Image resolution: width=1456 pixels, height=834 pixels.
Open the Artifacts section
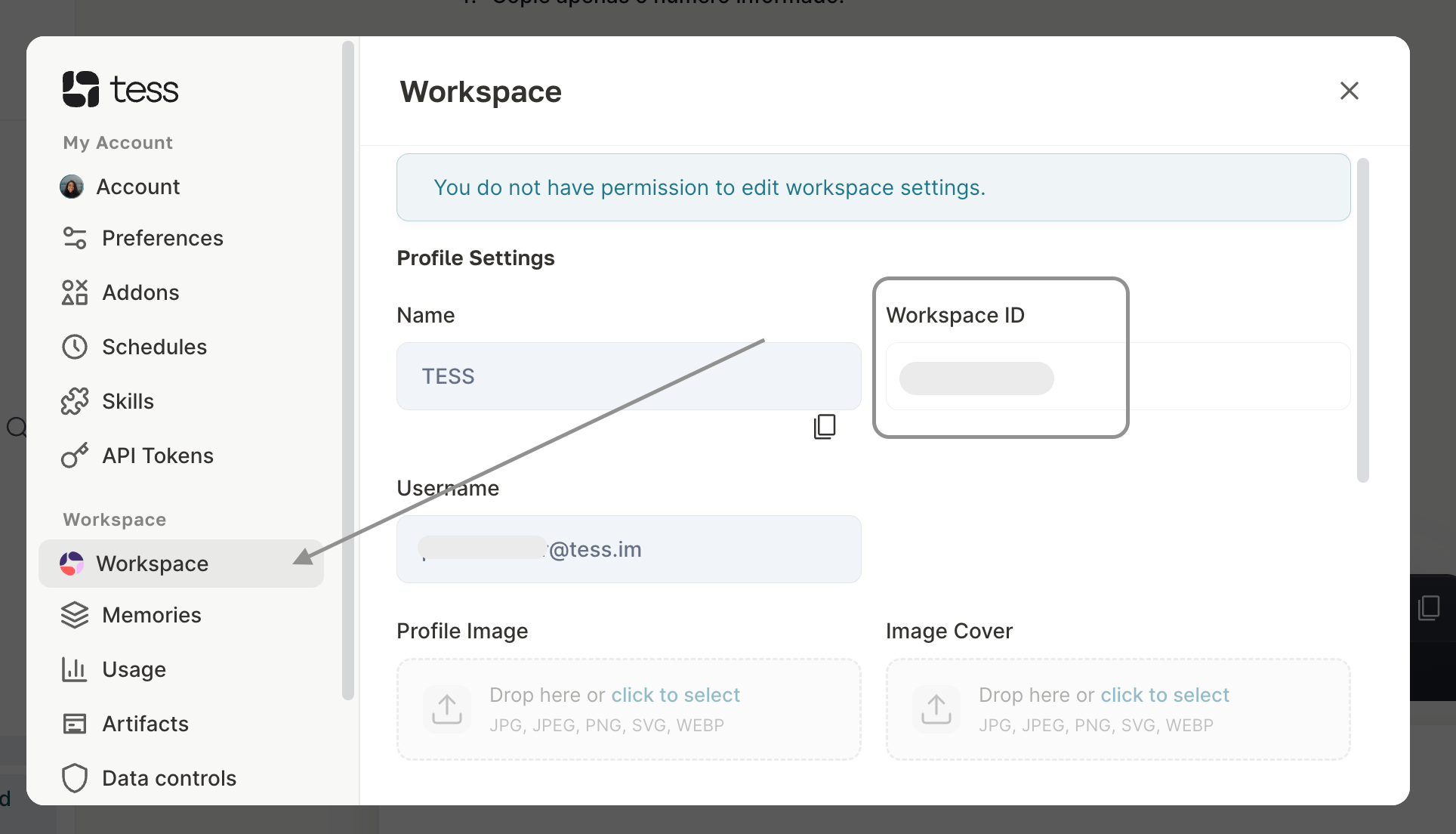[181, 724]
